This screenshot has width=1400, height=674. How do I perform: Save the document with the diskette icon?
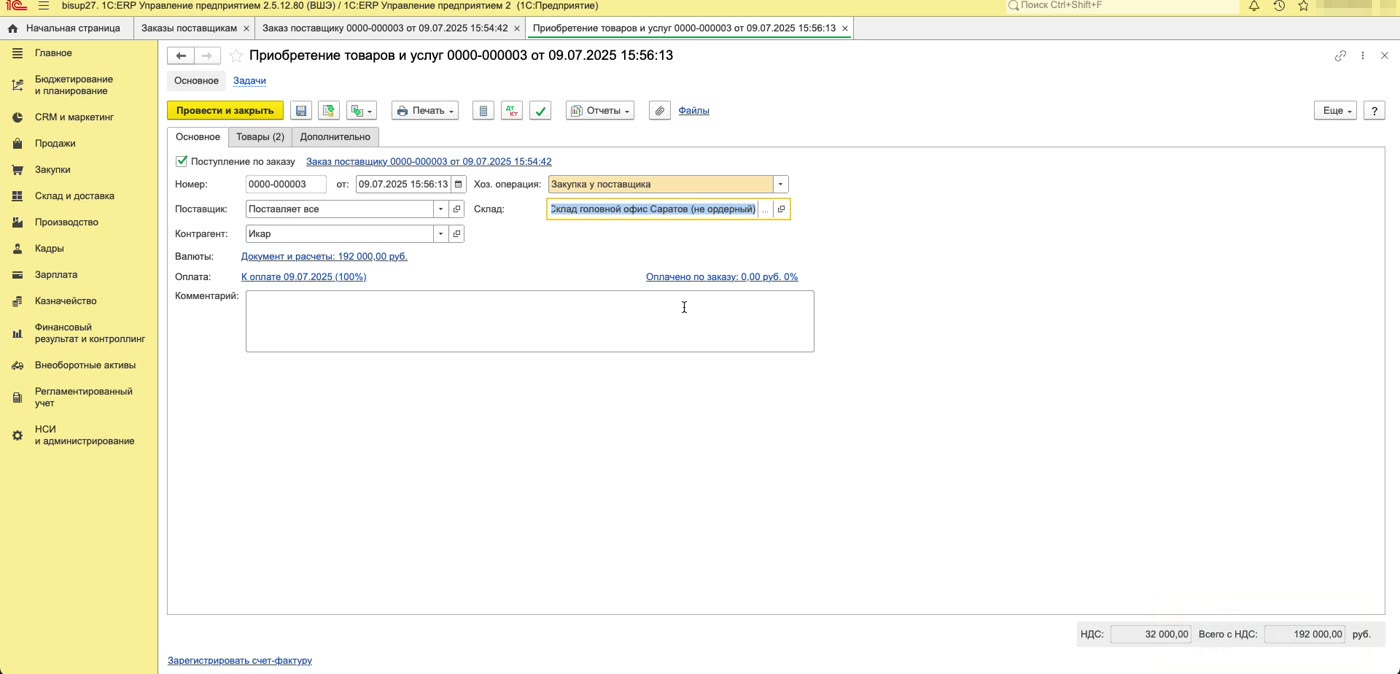(x=301, y=111)
